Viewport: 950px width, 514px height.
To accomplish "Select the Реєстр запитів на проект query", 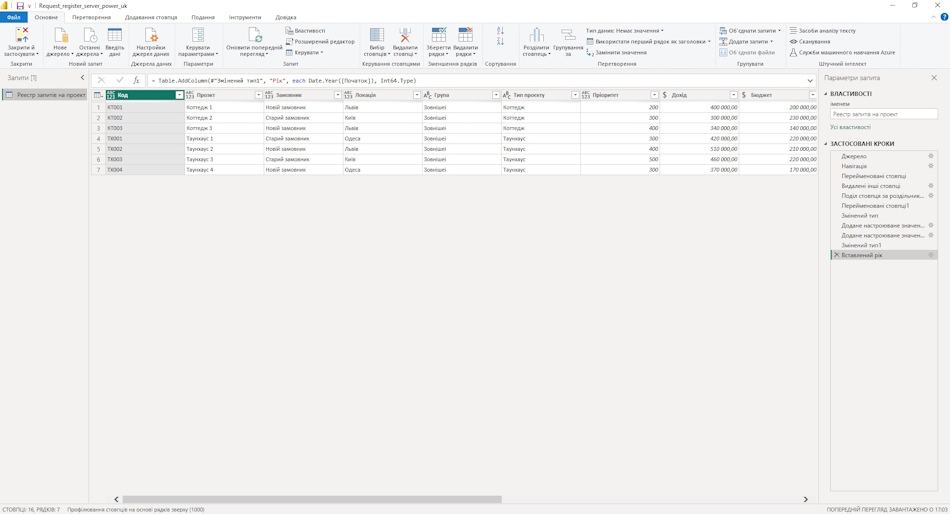I will [x=45, y=95].
